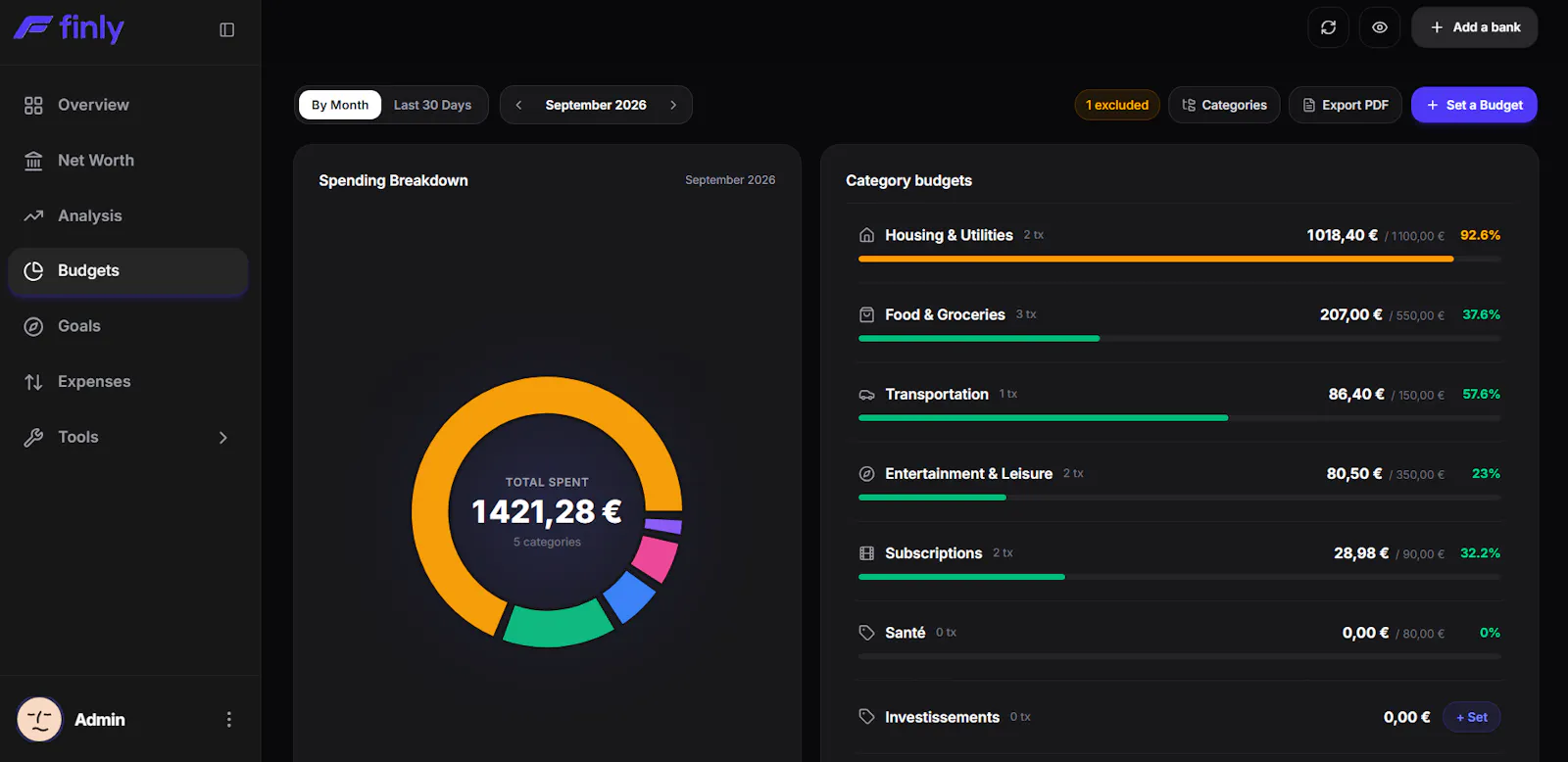Click the 1421,28 € total spent value
The height and width of the screenshot is (762, 1568).
pos(547,511)
